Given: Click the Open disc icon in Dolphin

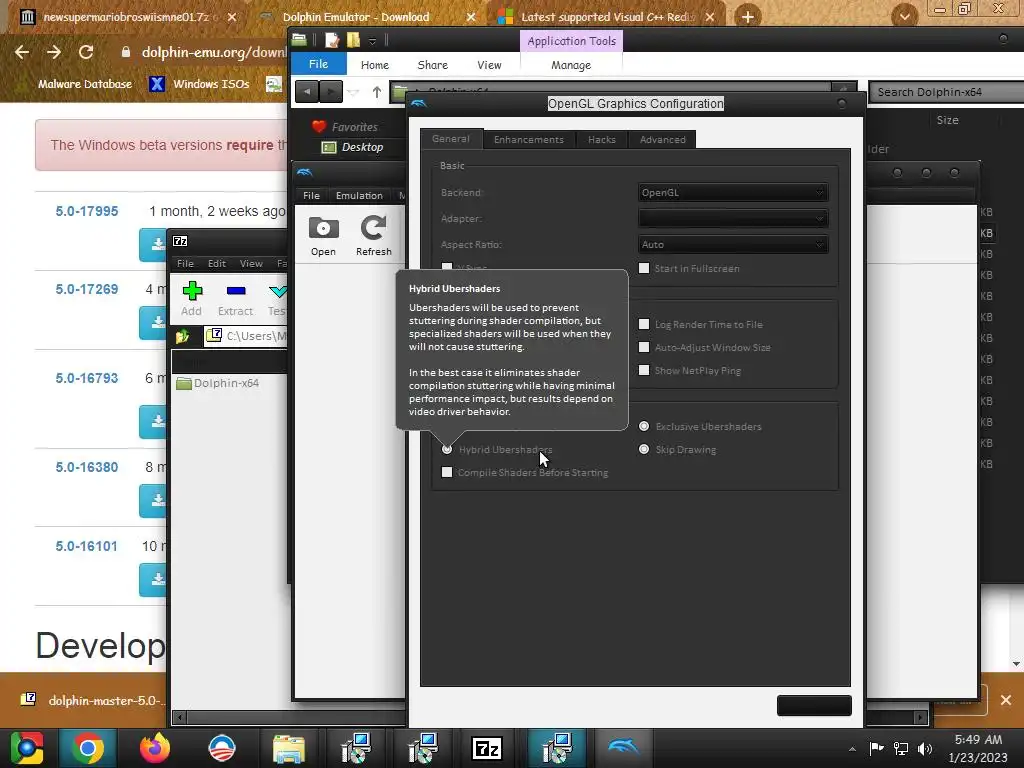Looking at the screenshot, I should click(x=323, y=228).
